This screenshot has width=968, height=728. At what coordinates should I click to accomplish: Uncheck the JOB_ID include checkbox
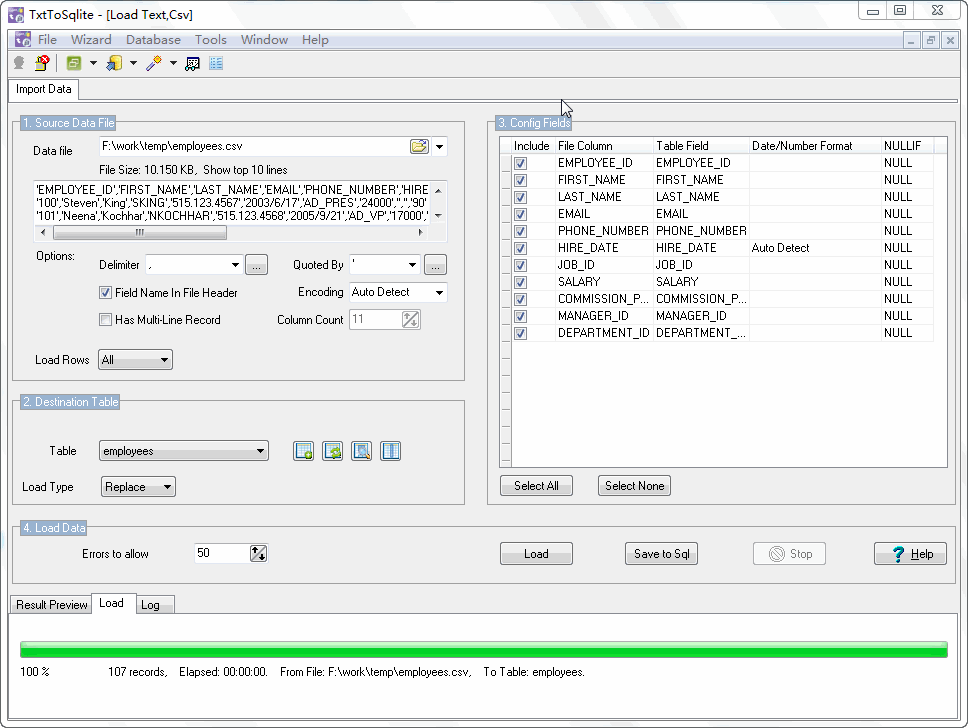pos(520,266)
